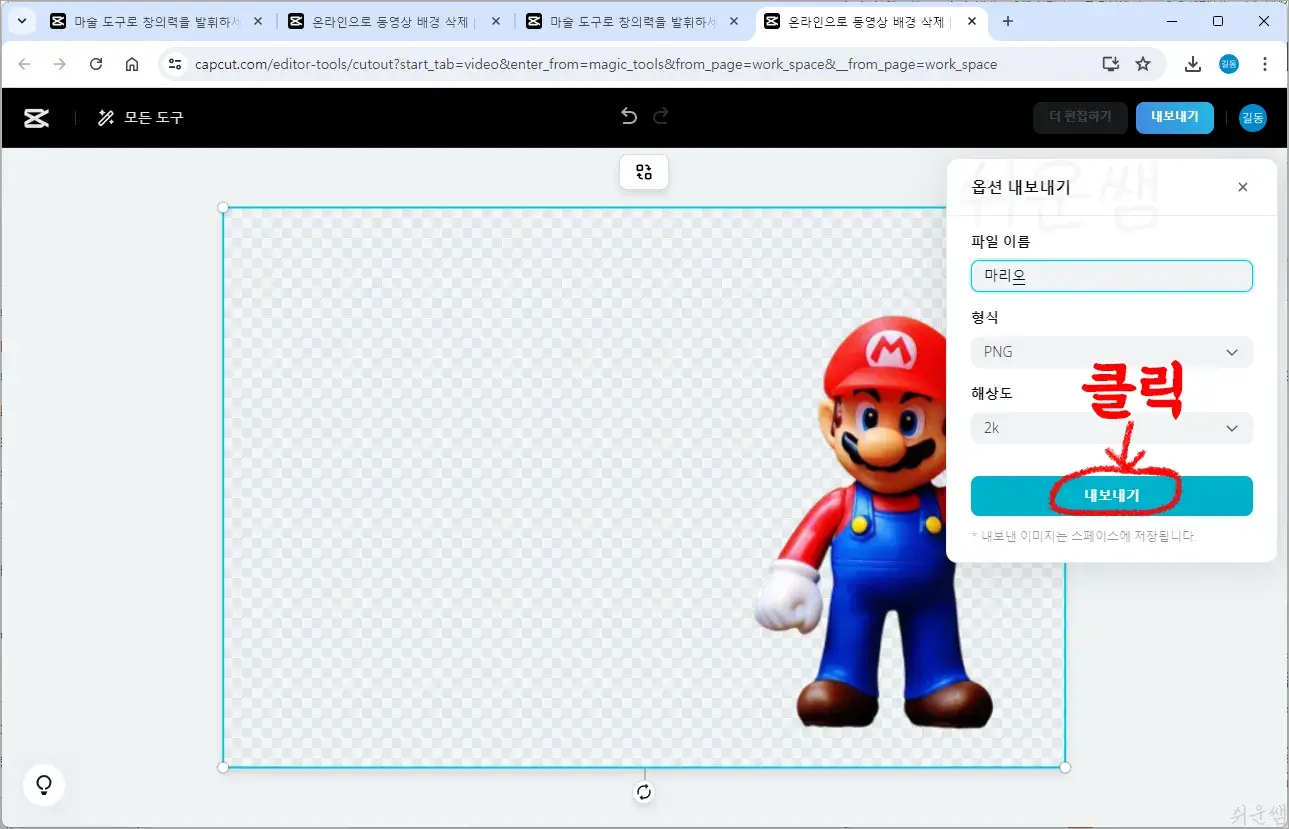Undo the last edit
Screen dimensions: 1289x829
629,117
